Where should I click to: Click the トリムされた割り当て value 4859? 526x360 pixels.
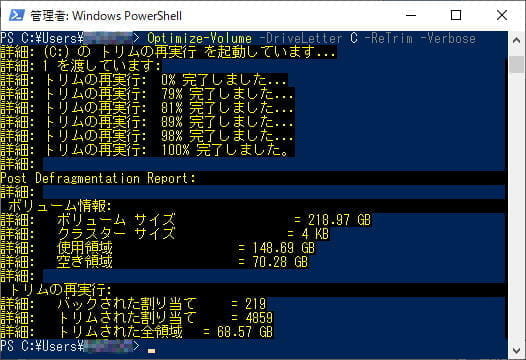tap(259, 318)
